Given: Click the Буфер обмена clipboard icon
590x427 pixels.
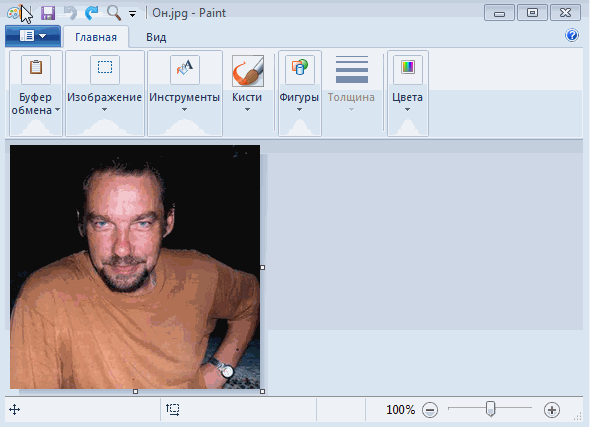Looking at the screenshot, I should click(x=36, y=69).
